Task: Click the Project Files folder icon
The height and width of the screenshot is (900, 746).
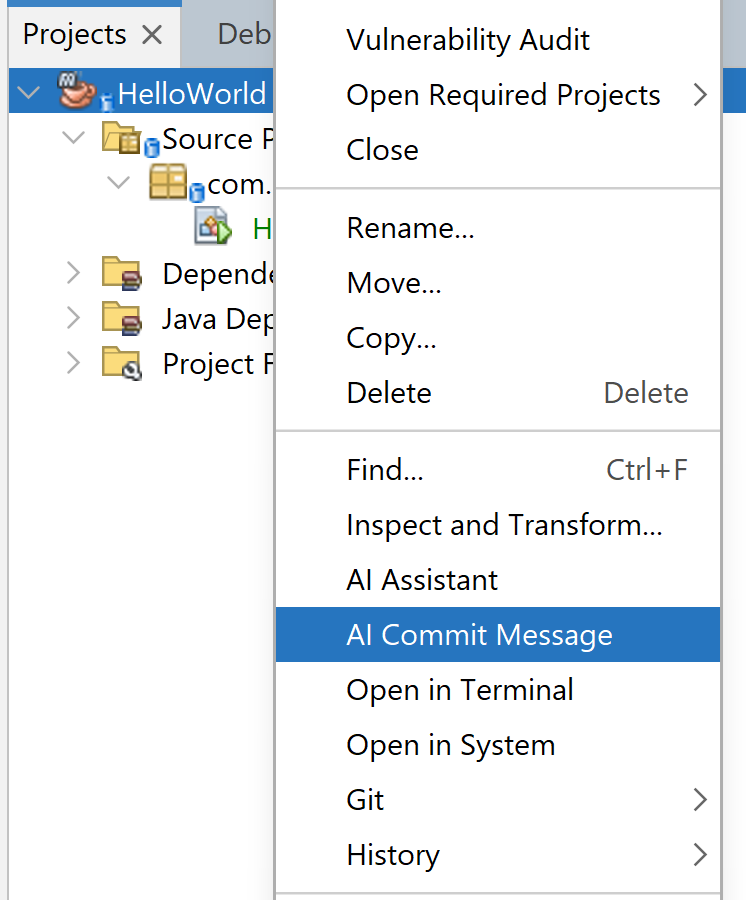Action: tap(122, 363)
